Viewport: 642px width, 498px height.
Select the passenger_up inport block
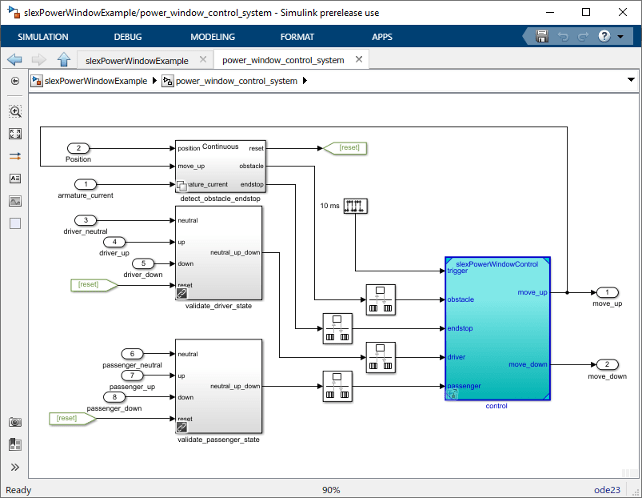click(132, 375)
